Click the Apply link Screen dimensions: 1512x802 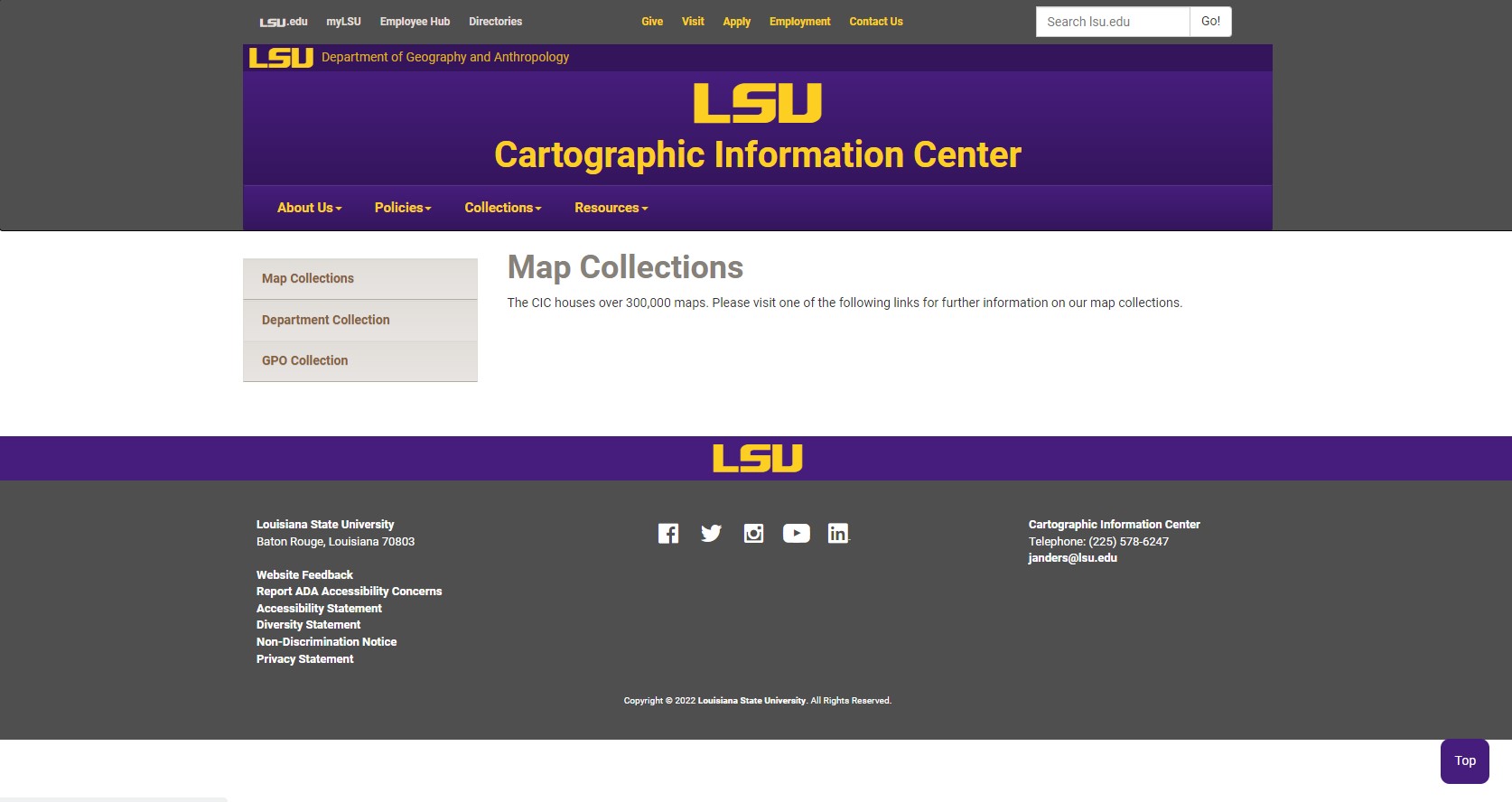coord(737,22)
